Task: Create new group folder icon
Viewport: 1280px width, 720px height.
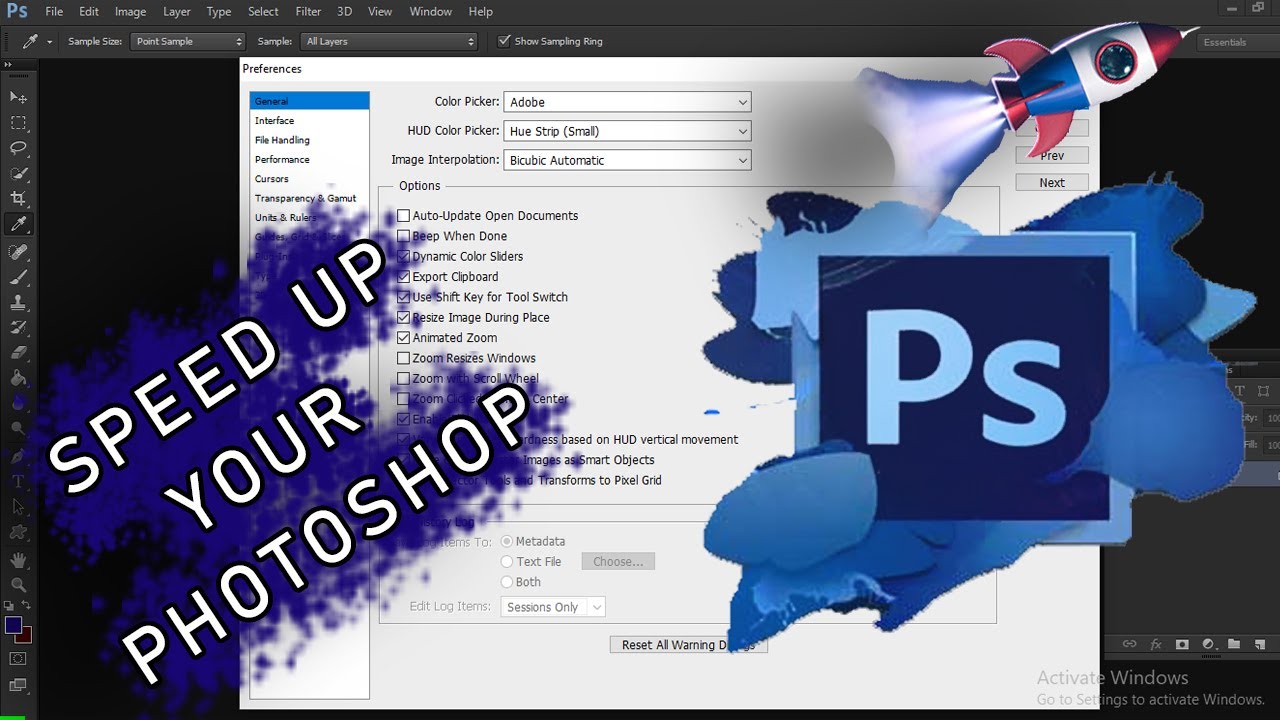Action: point(1234,644)
